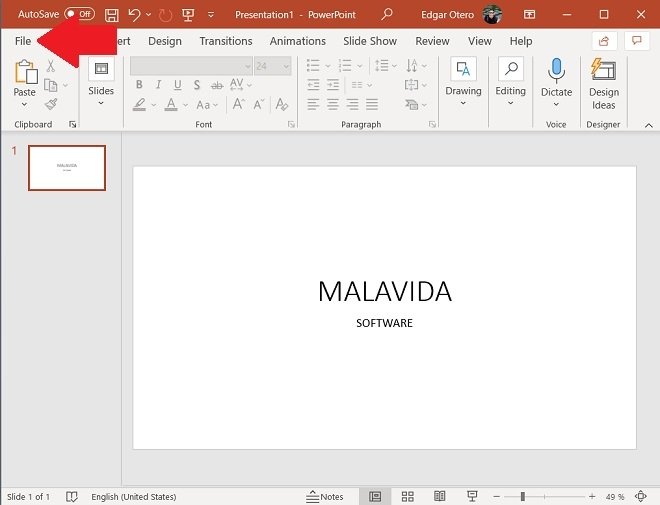The image size is (660, 505).
Task: Click English (United States) language
Action: click(x=134, y=497)
